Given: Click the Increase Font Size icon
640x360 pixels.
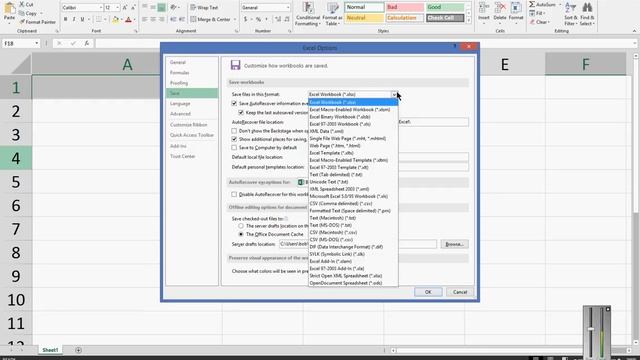Looking at the screenshot, I should pyautogui.click(x=125, y=8).
